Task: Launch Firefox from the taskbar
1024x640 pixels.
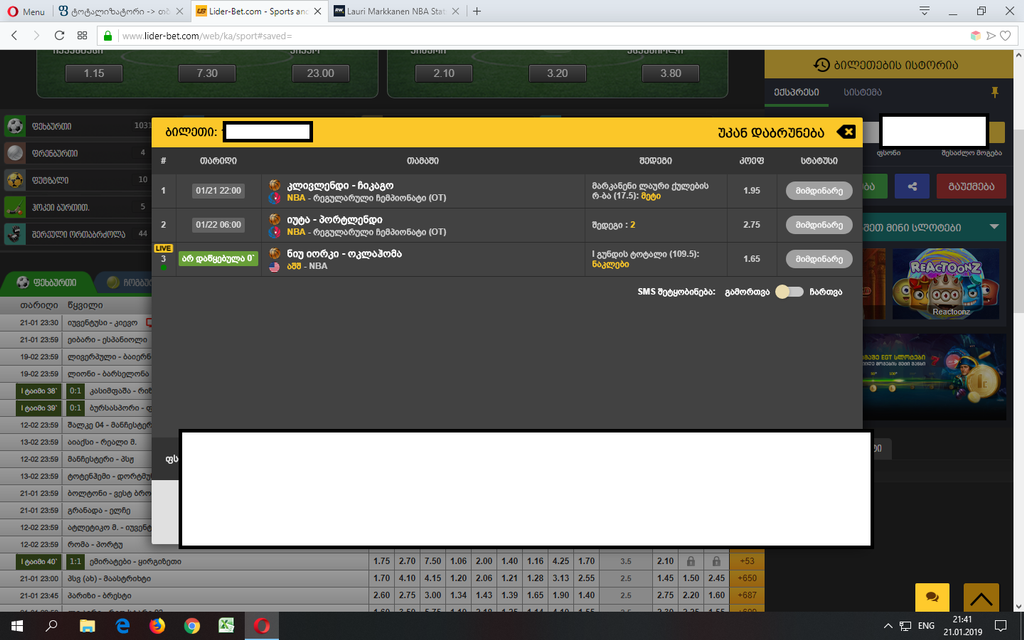Action: click(157, 626)
